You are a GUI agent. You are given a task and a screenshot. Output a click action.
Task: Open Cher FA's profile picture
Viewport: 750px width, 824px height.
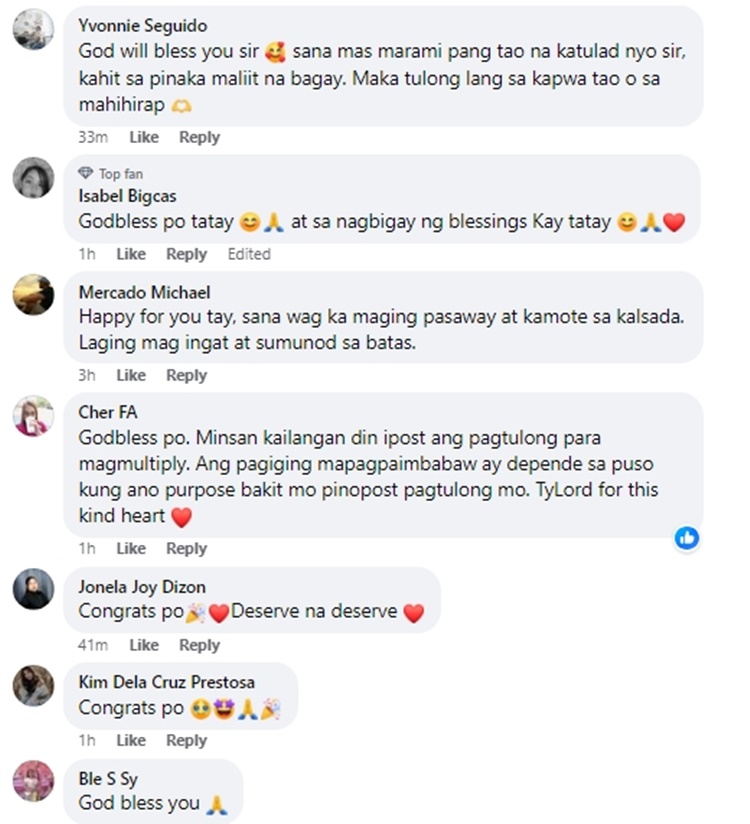click(x=33, y=416)
